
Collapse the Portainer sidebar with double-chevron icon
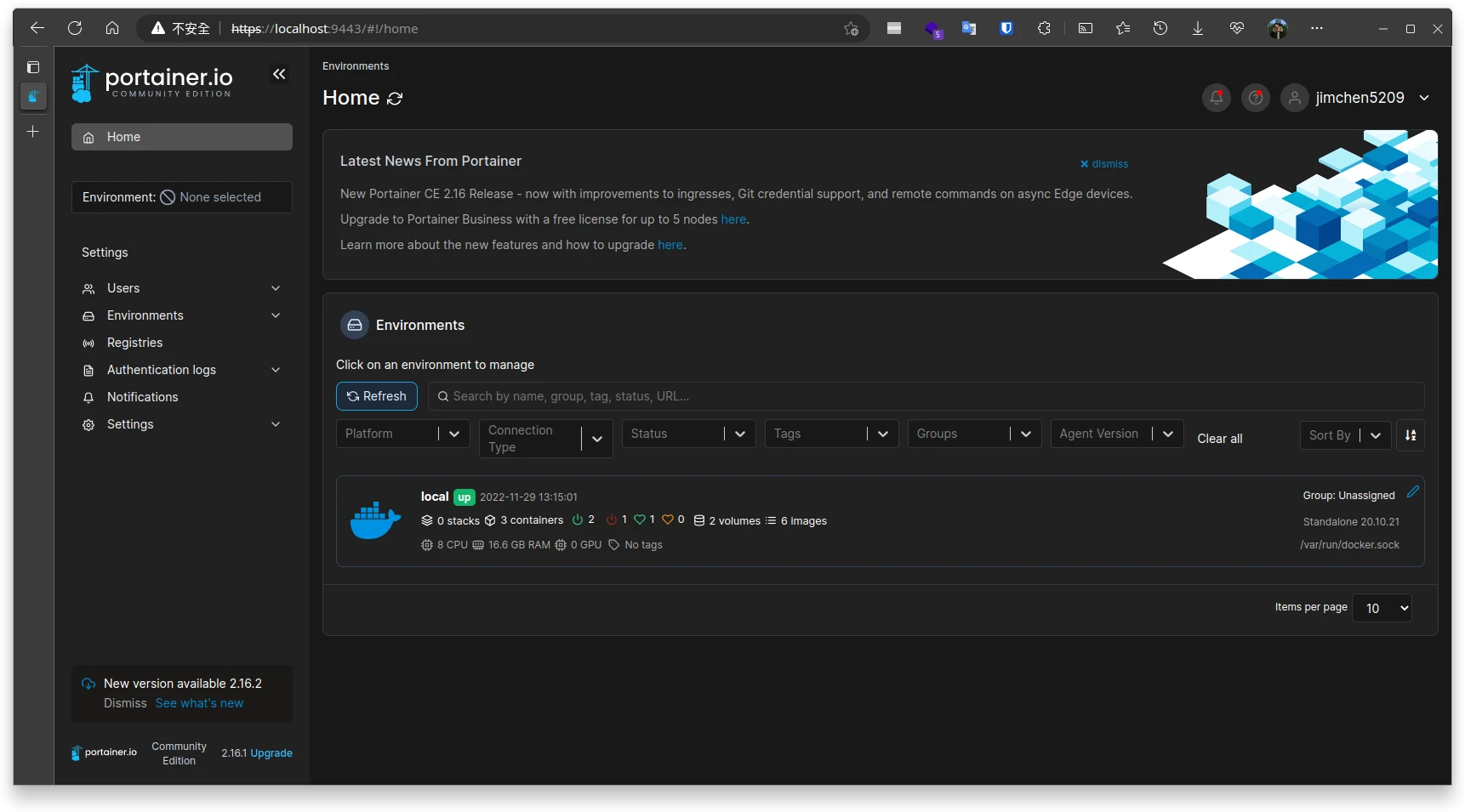[279, 75]
